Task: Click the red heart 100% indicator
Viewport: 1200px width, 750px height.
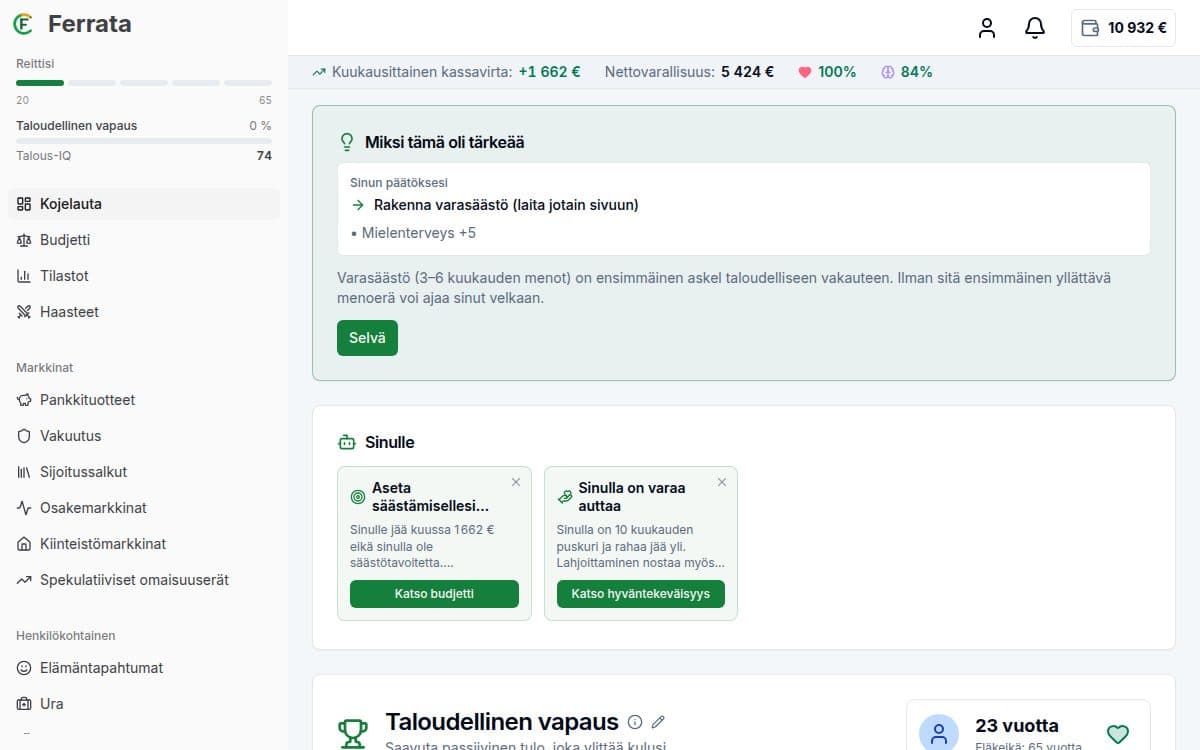Action: 827,72
